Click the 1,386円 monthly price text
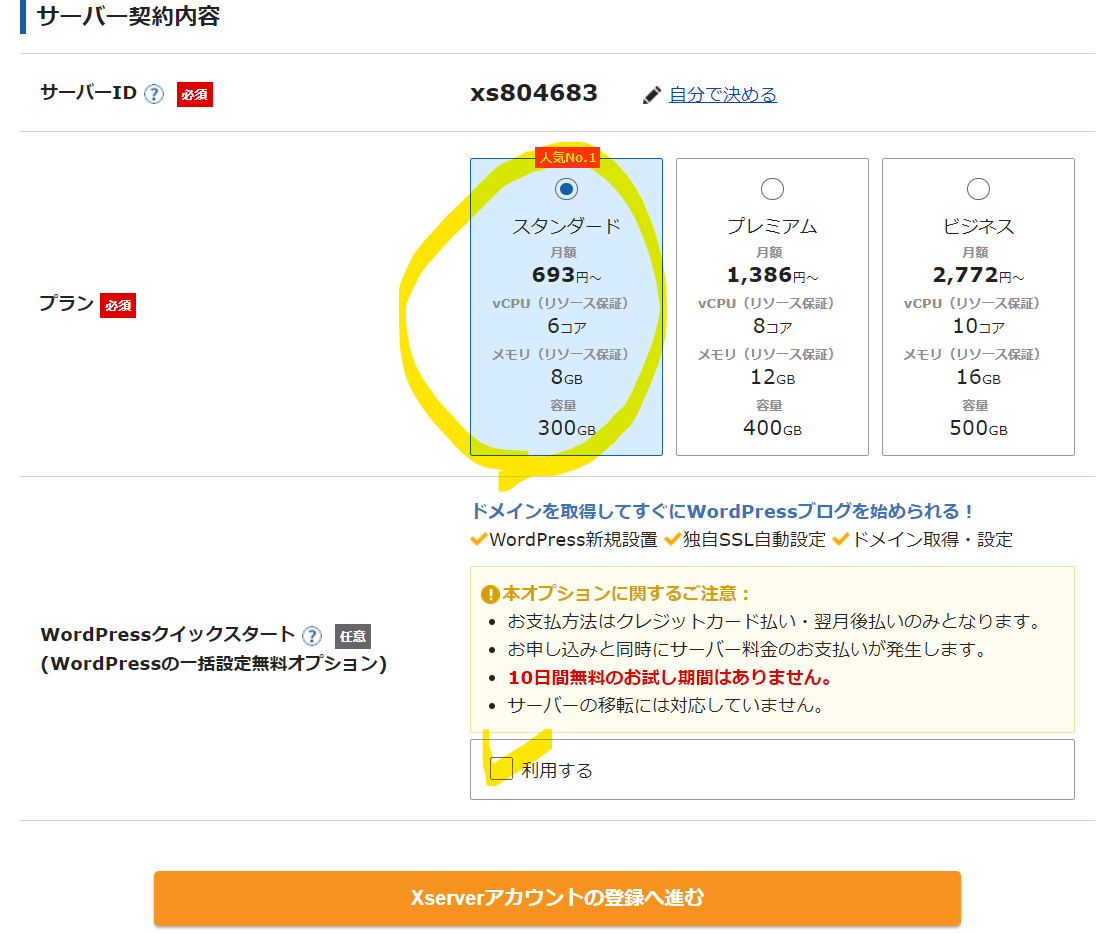The height and width of the screenshot is (933, 1101). point(772,275)
